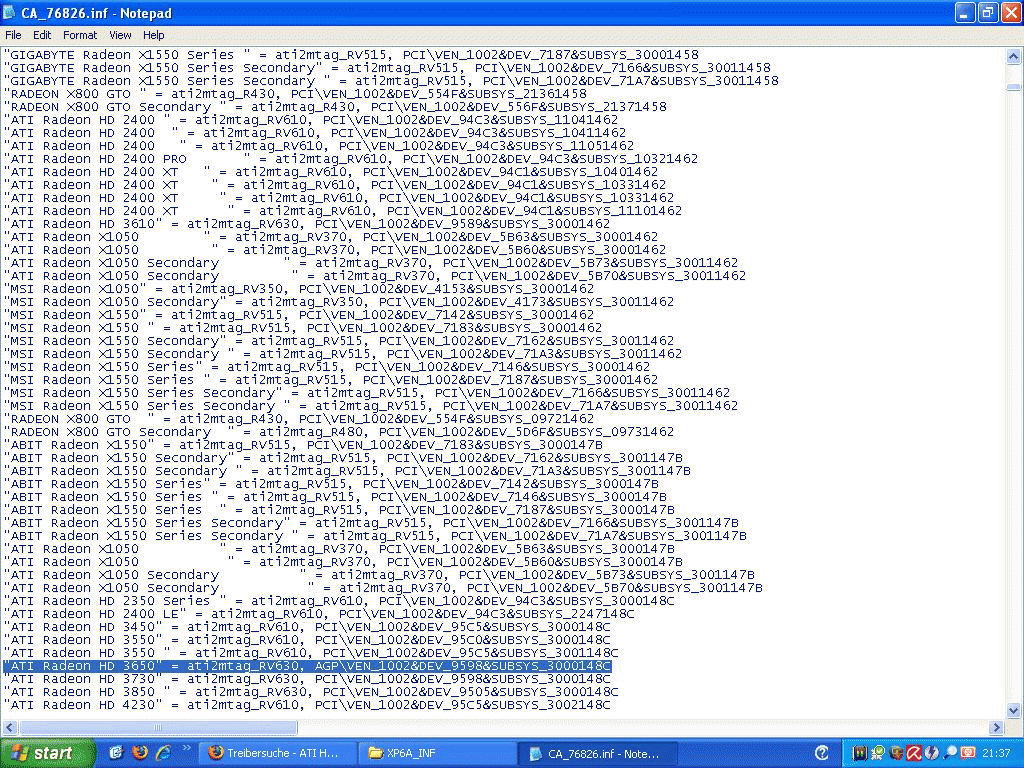Image resolution: width=1024 pixels, height=768 pixels.
Task: Click the GIGABYTE Radeon X1550 Series line with DEV_7187
Action: coord(351,55)
